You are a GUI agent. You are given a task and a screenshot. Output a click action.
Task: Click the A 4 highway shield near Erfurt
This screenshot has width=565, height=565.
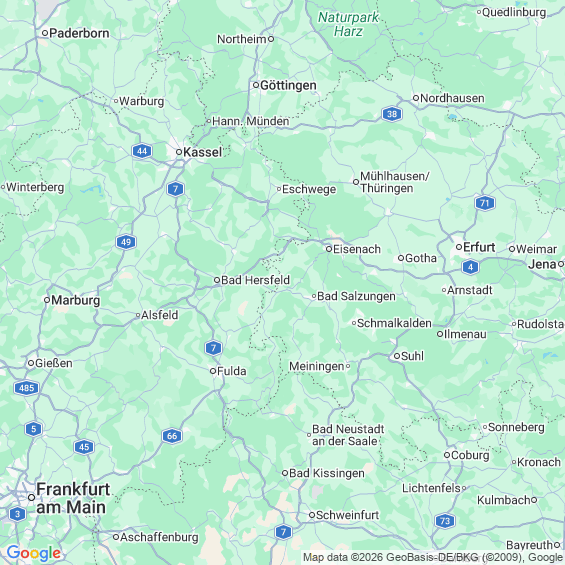470,267
